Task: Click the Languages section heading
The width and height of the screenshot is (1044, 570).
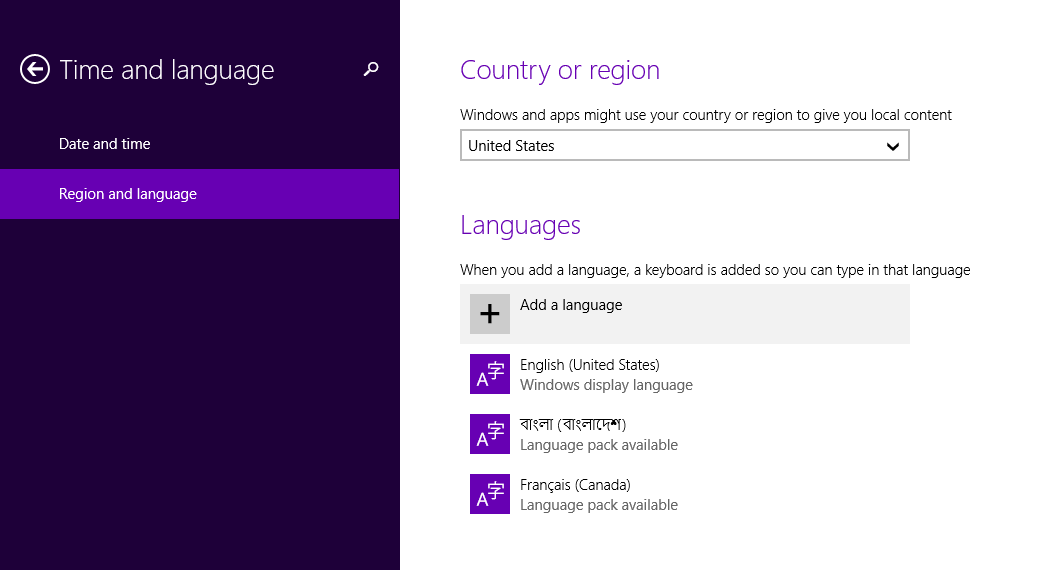Action: [520, 225]
